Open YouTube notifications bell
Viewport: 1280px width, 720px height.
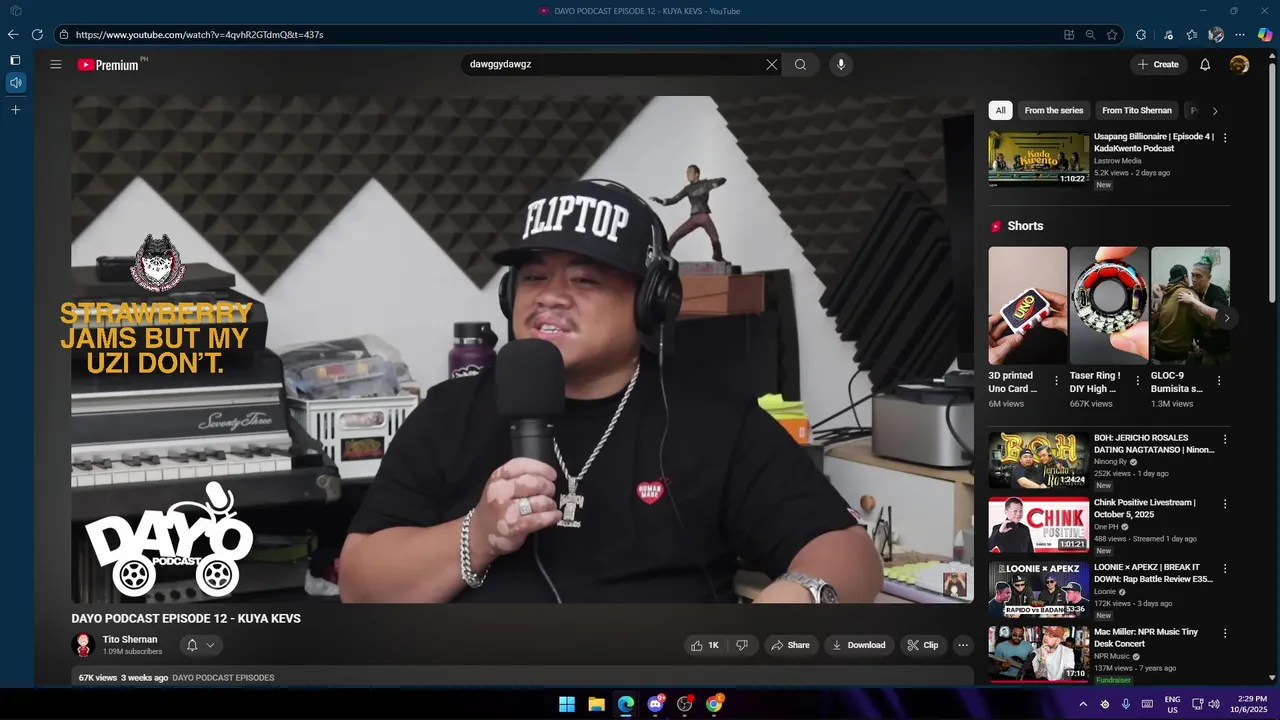(x=1205, y=64)
